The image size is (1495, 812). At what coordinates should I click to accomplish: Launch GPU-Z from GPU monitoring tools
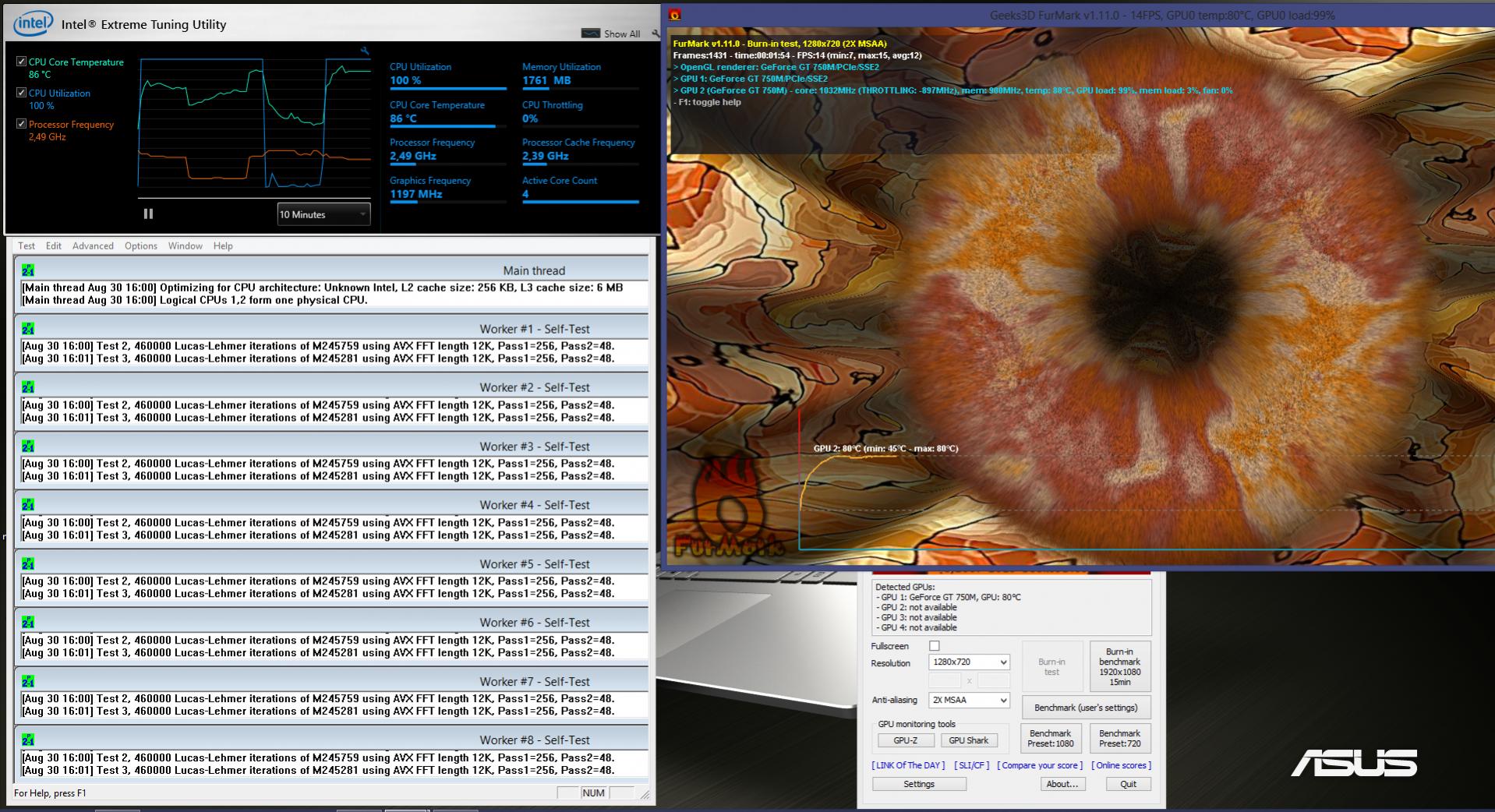point(905,740)
